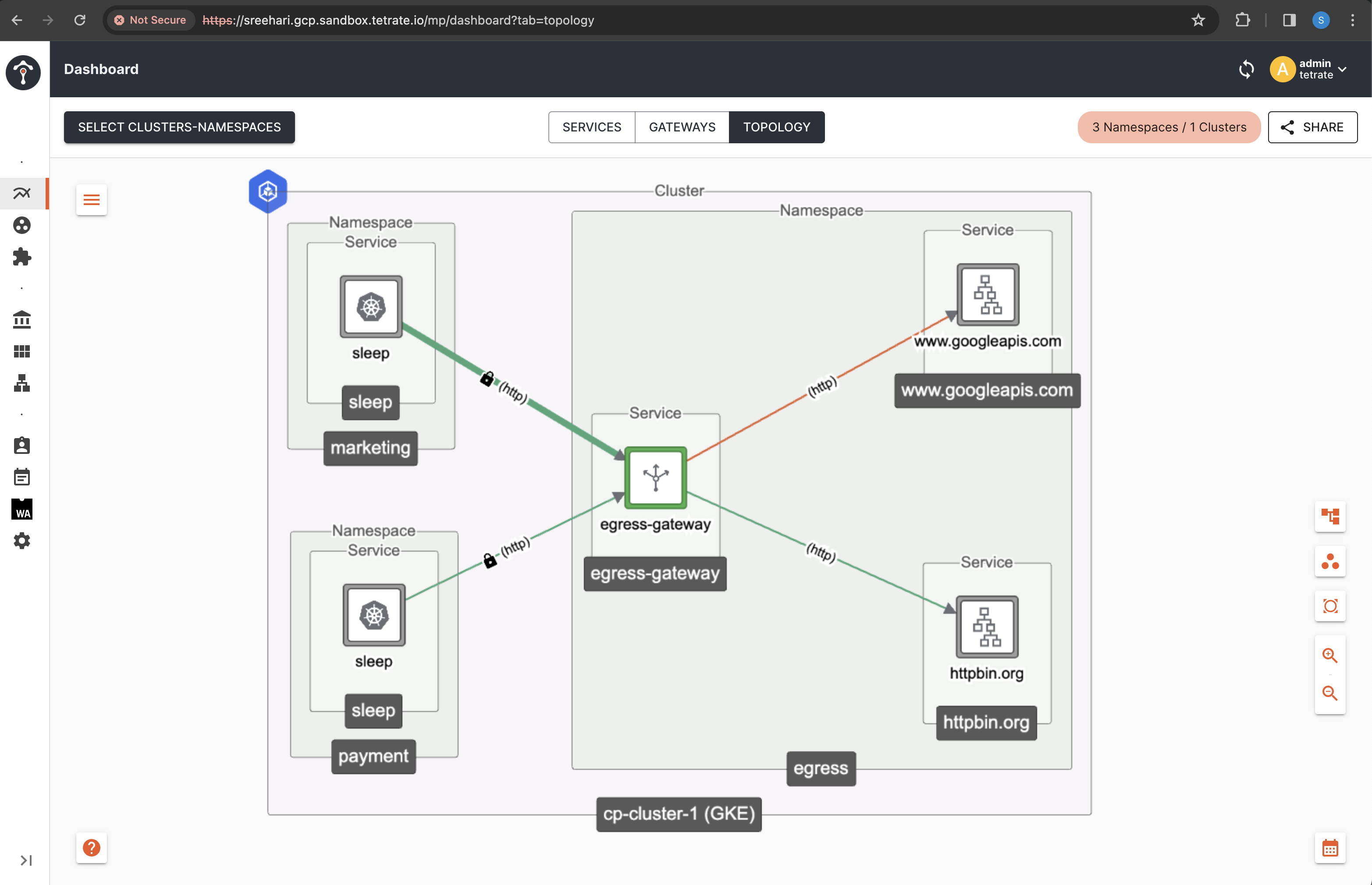Bookmark this page with star icon
The image size is (1372, 885).
pyautogui.click(x=1198, y=20)
